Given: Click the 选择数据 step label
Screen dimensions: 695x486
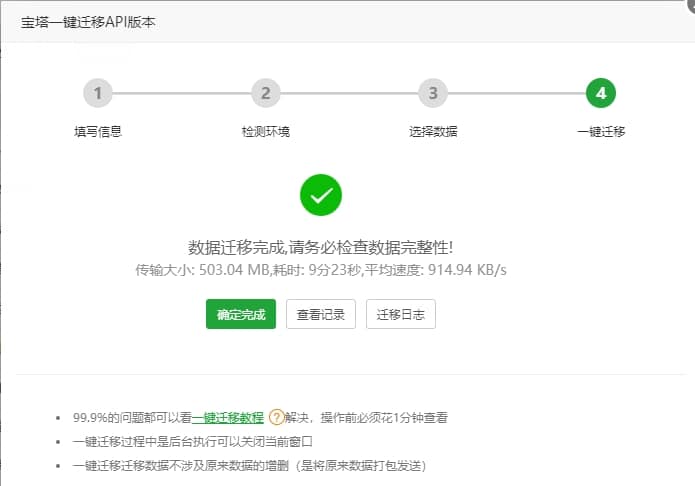Looking at the screenshot, I should (433, 132).
